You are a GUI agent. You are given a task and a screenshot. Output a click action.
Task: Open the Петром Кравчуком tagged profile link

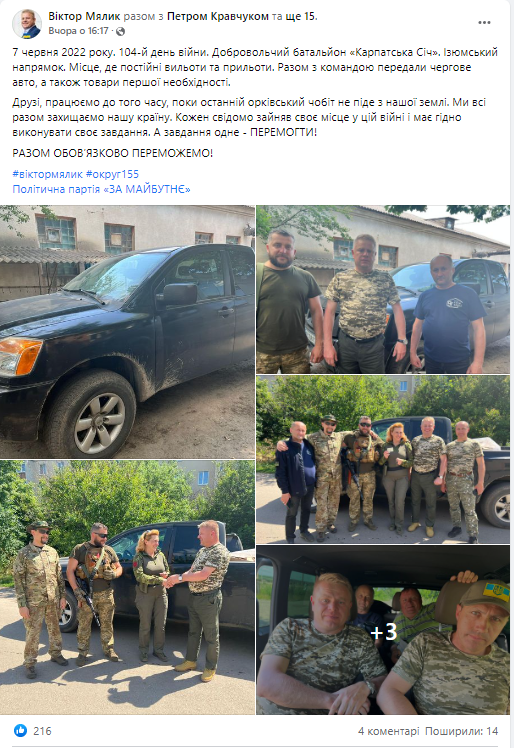point(218,16)
